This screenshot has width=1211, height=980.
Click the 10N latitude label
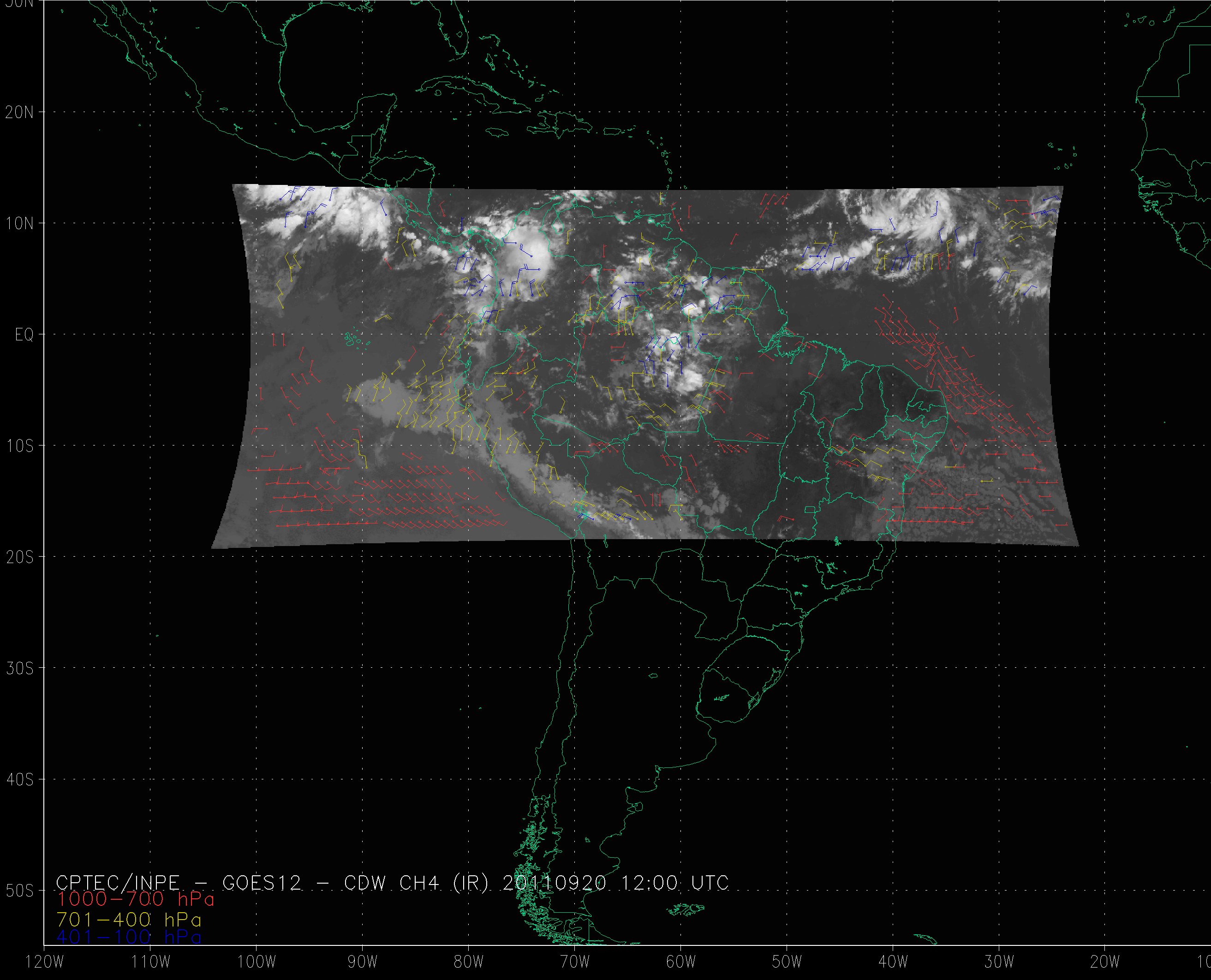pyautogui.click(x=20, y=224)
